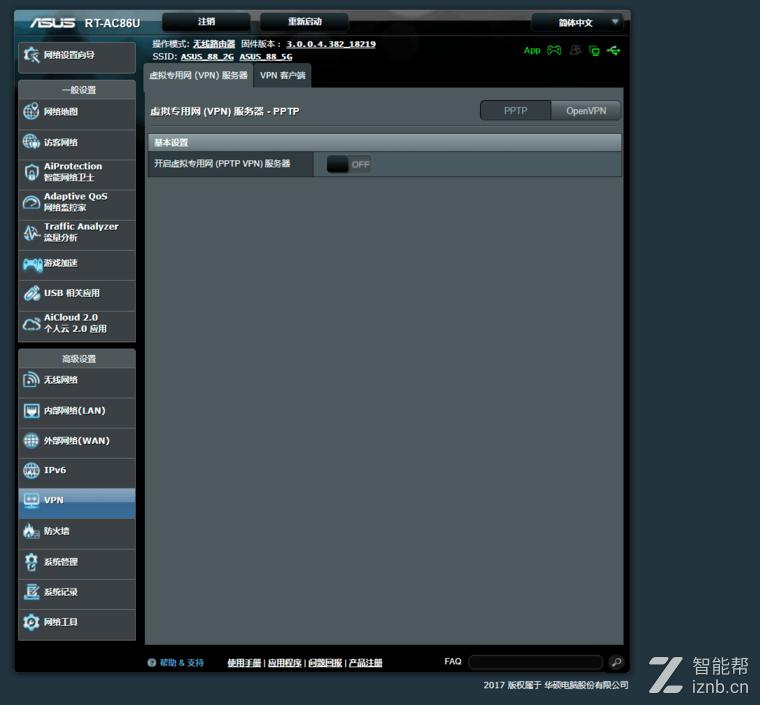The height and width of the screenshot is (705, 760).
Task: Click the LAN monitor icon
Action: point(32,411)
